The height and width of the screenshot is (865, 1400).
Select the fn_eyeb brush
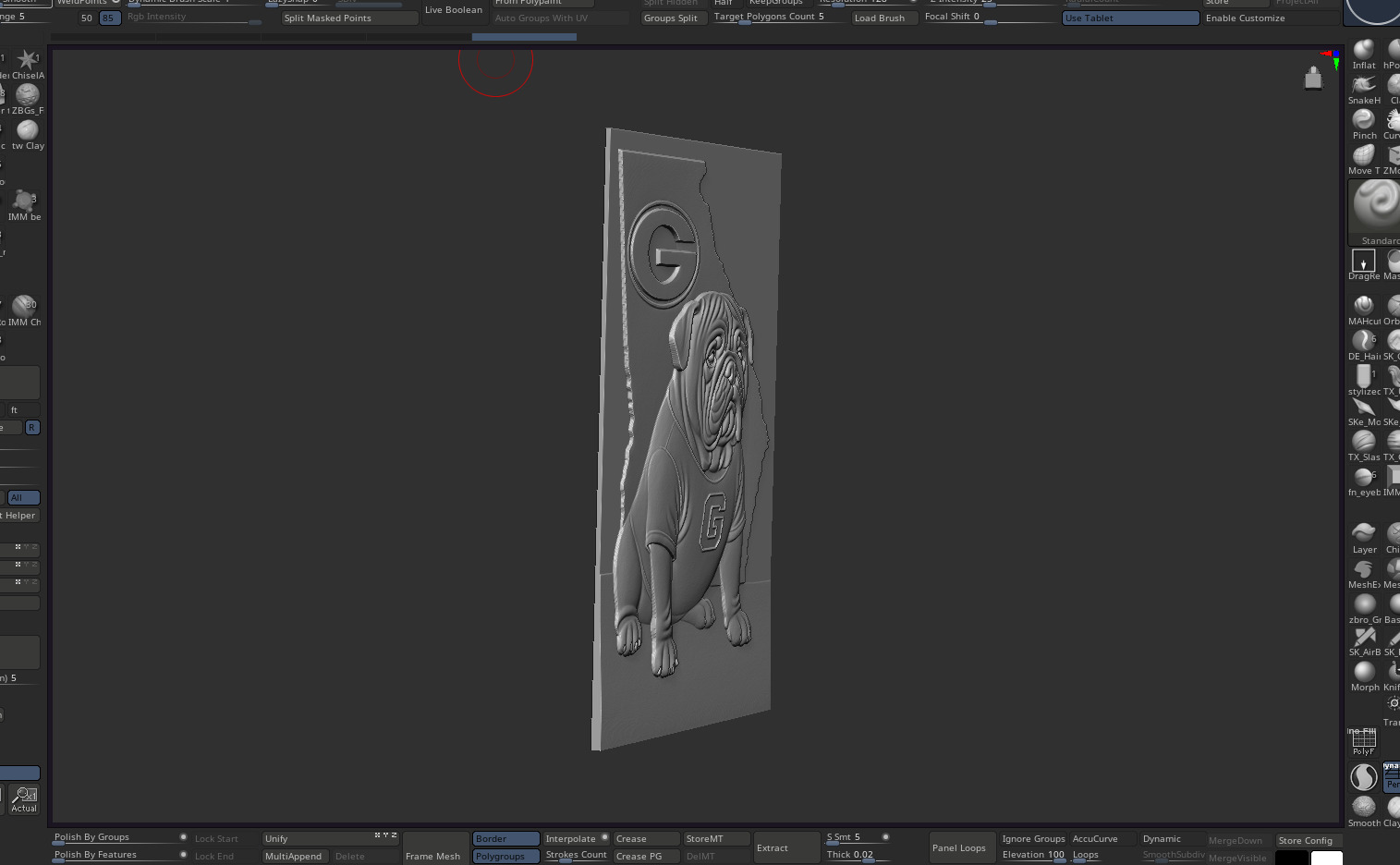(1364, 481)
